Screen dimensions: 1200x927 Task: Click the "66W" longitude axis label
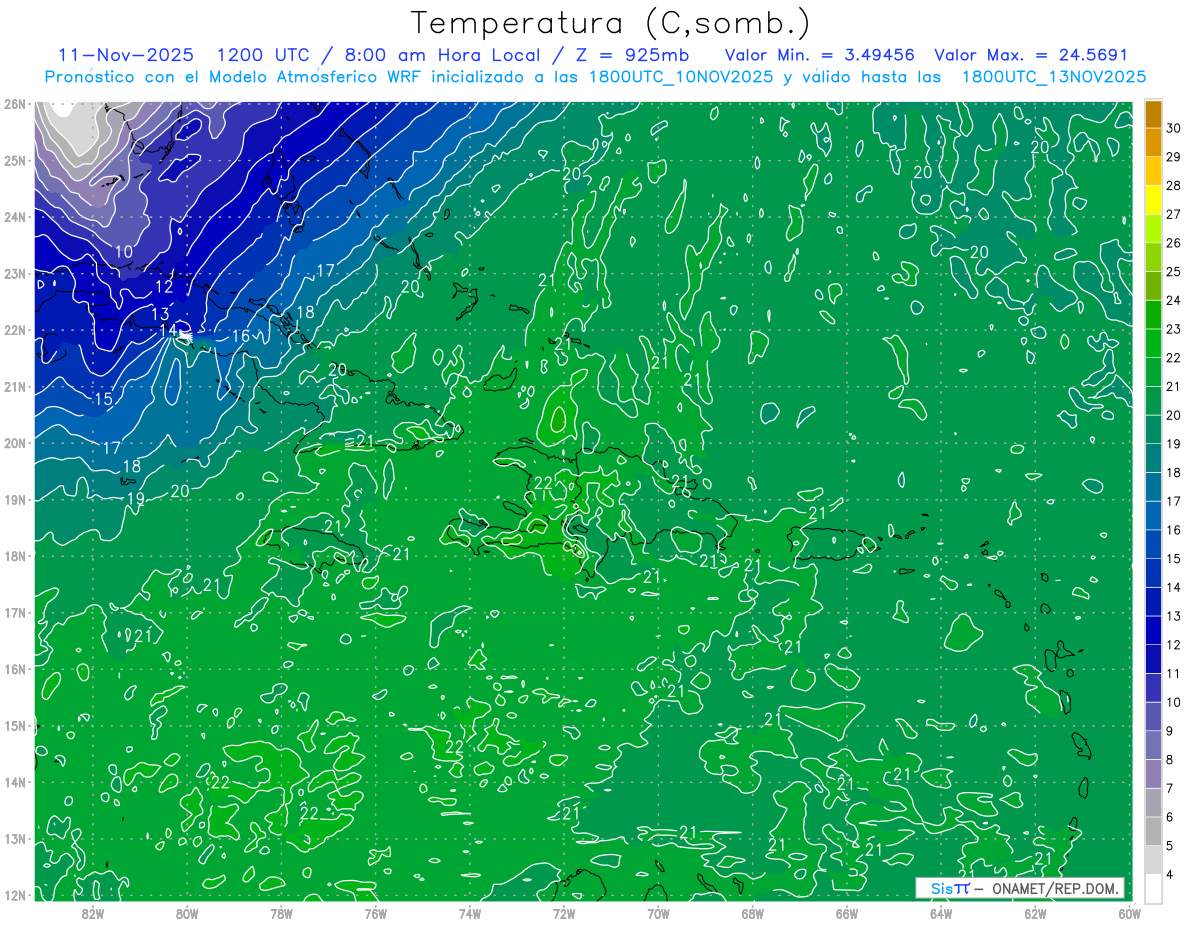click(847, 913)
